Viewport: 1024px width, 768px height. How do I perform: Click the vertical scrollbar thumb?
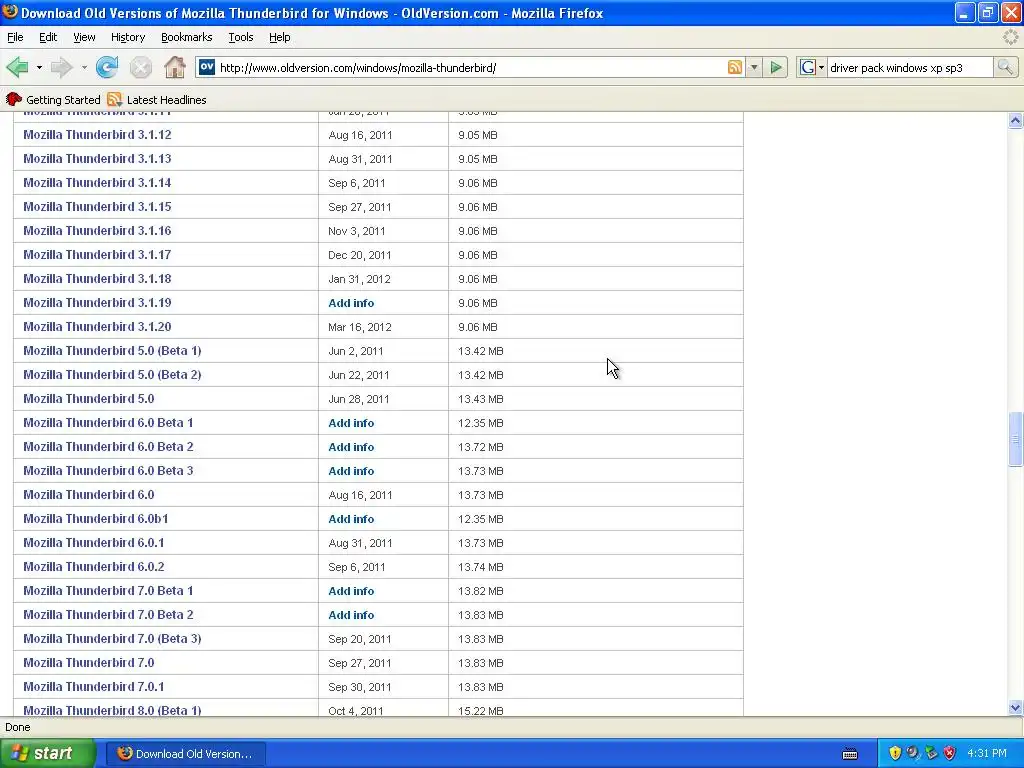(x=1015, y=439)
